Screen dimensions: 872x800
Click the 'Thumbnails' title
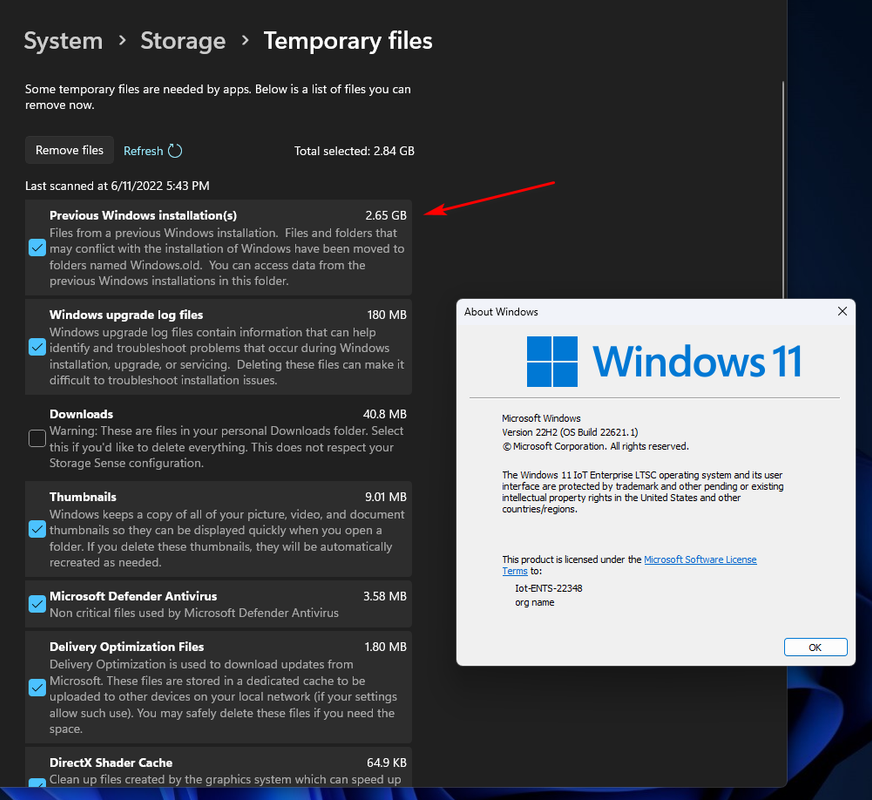pos(83,497)
